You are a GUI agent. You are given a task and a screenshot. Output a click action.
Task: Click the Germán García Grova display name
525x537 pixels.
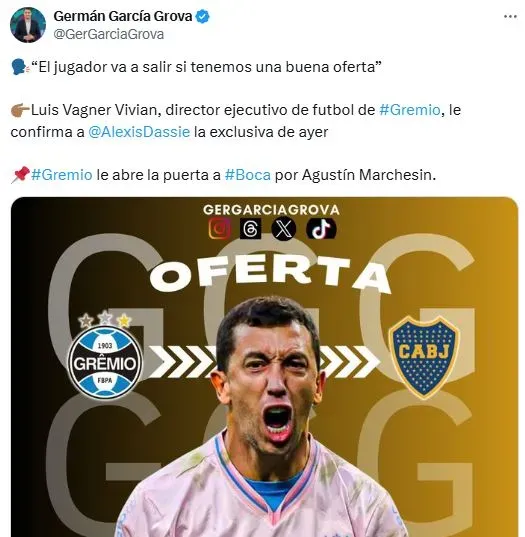123,16
